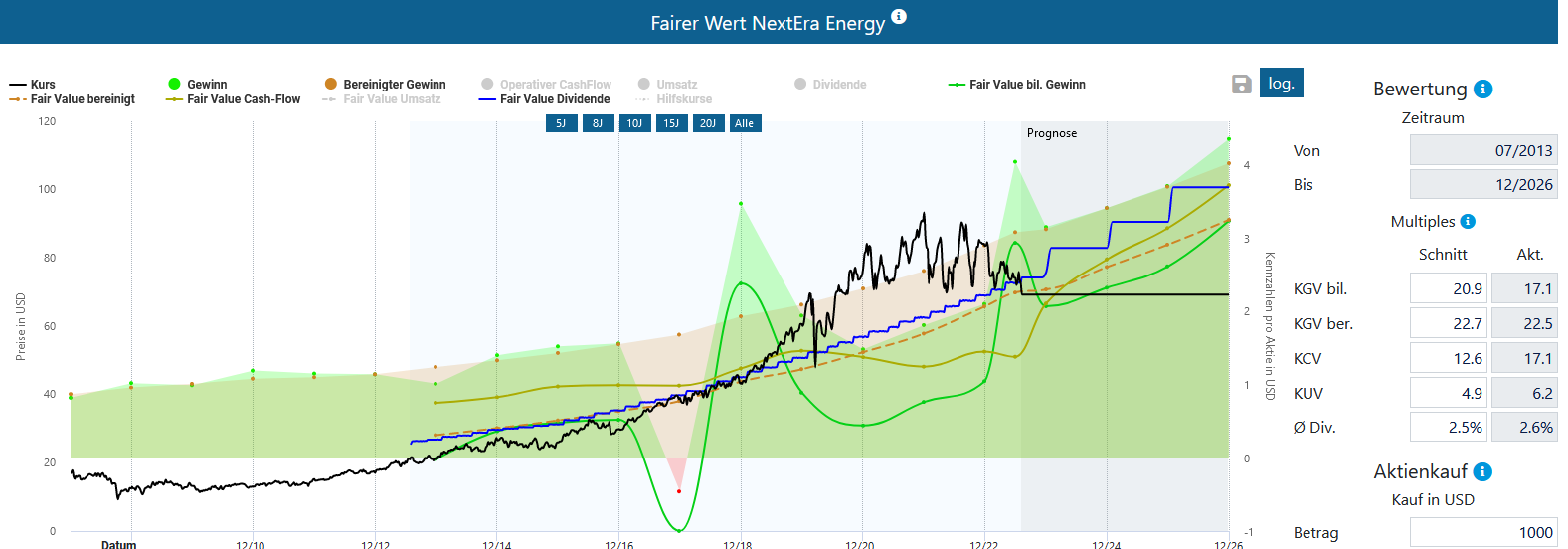
Task: Toggle Fair Value Cash-Flow legend entry
Action: click(x=234, y=99)
